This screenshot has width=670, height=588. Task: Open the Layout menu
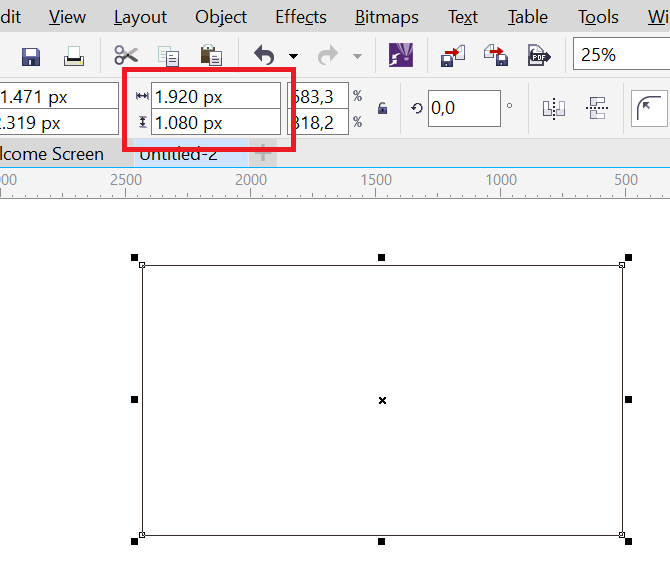(x=140, y=17)
